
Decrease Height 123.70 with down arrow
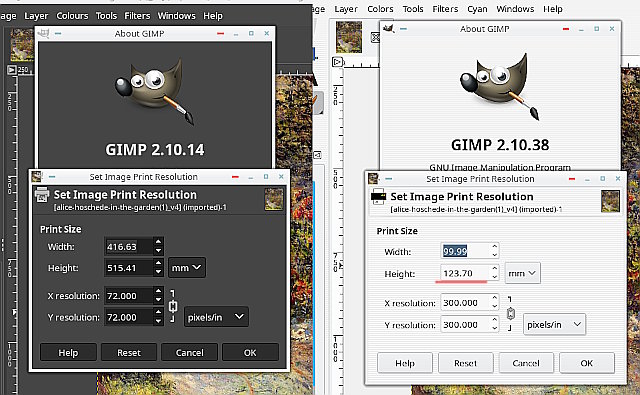tap(495, 277)
